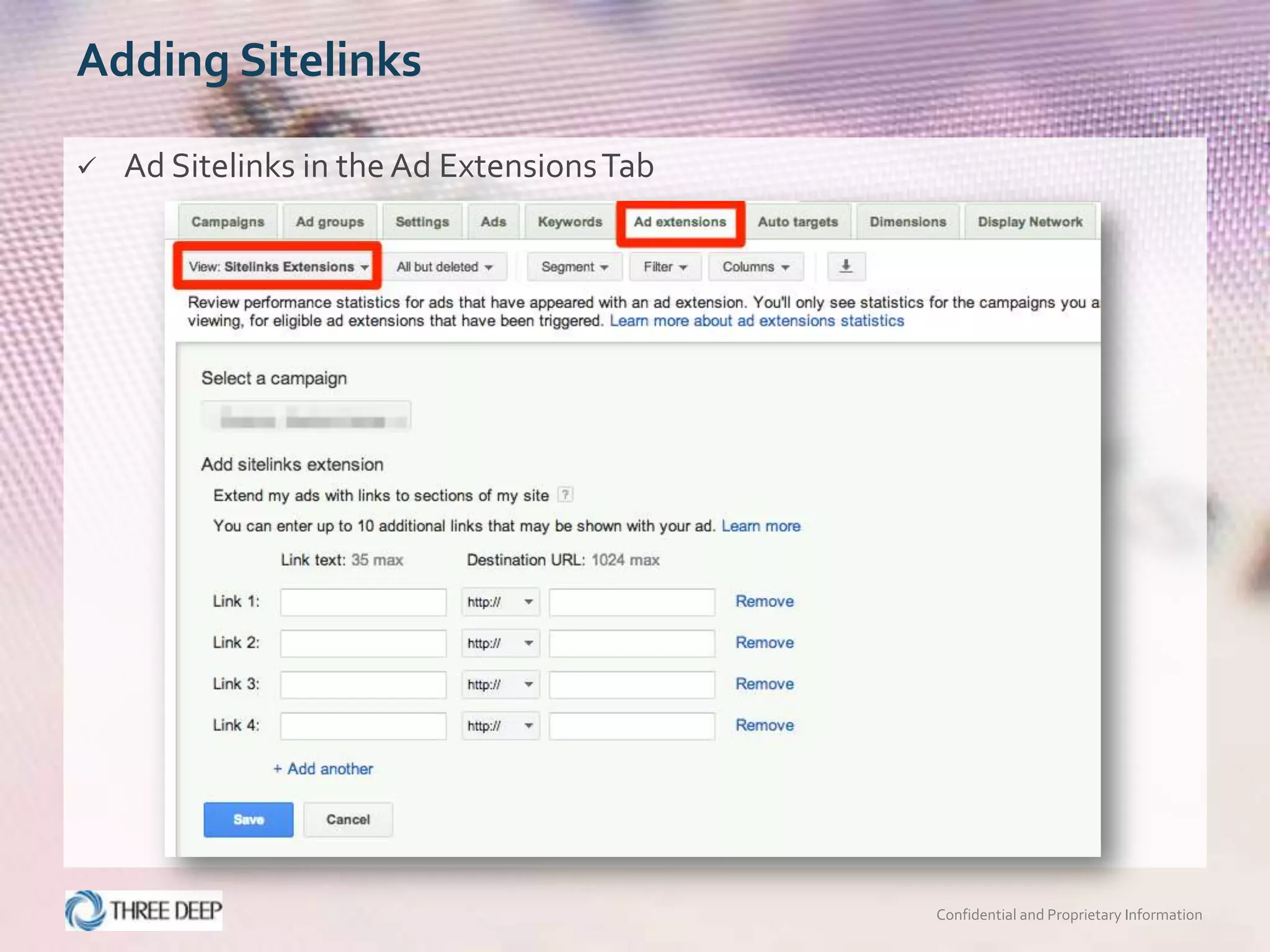This screenshot has height=952, width=1270.
Task: Go to the Keywords tab
Action: [x=570, y=222]
